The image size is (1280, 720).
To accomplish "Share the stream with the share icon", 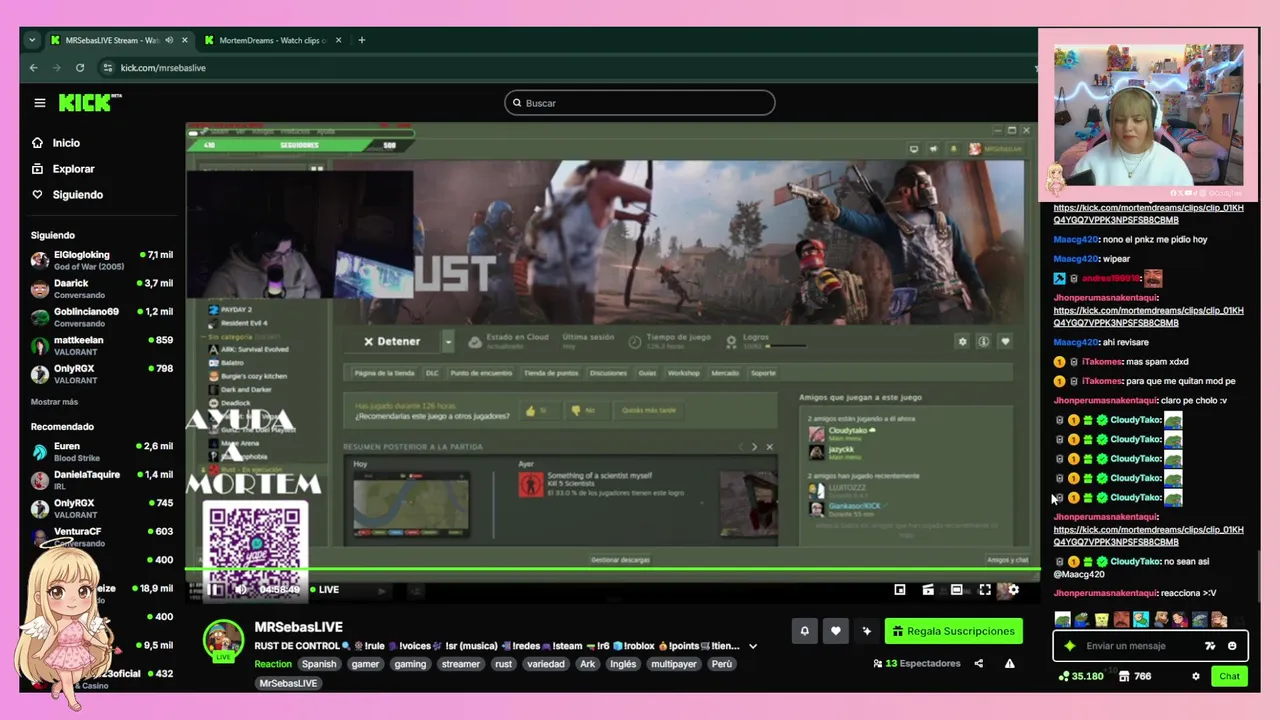I will coord(979,663).
